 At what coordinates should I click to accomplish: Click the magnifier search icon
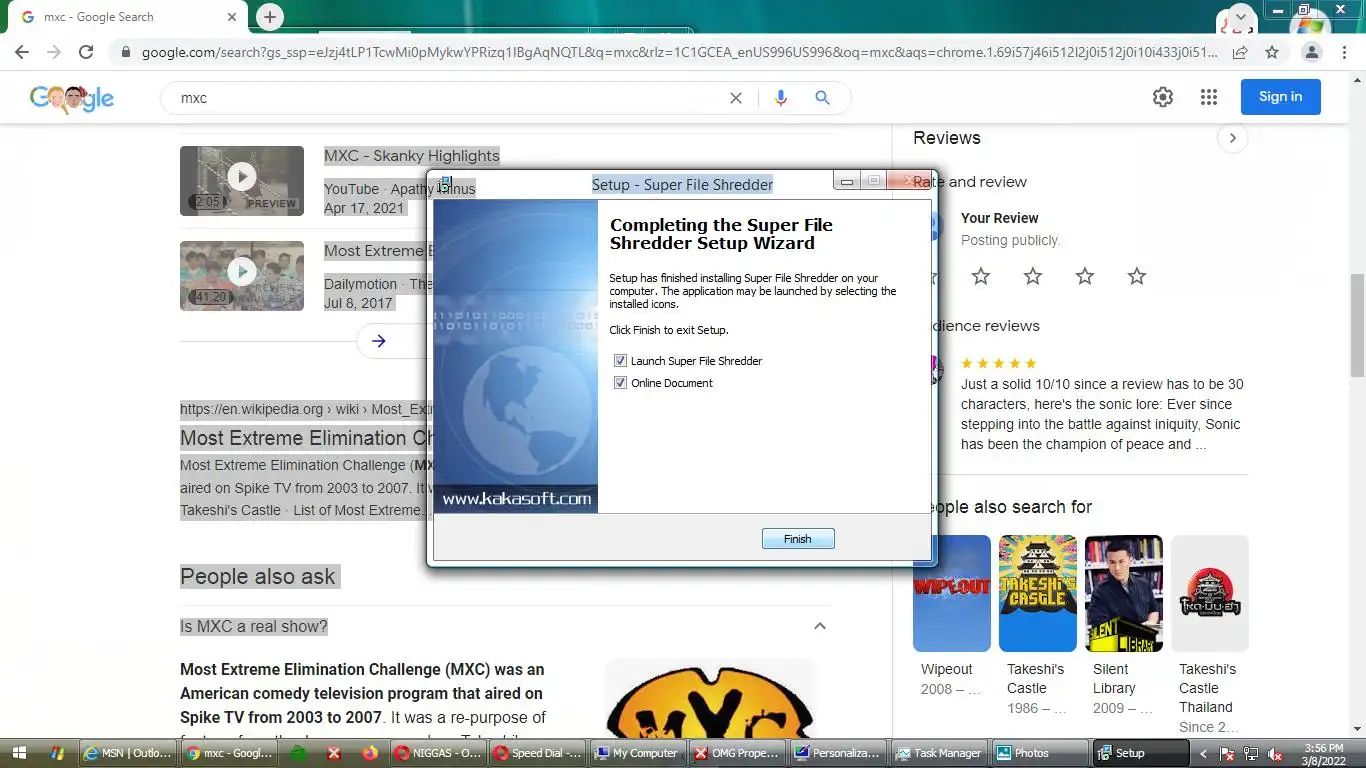click(x=822, y=98)
